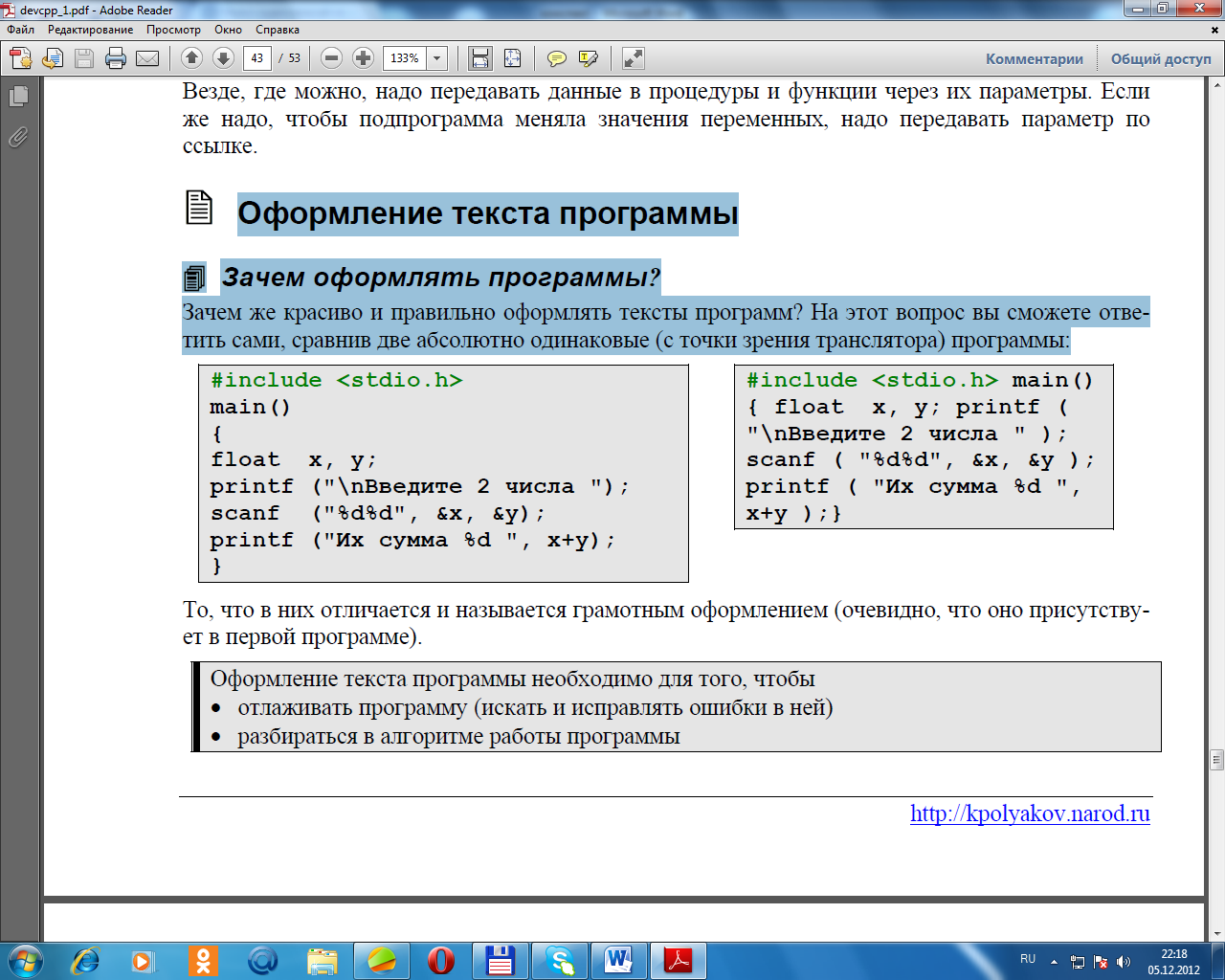
Task: Open the Файл menu
Action: pyautogui.click(x=20, y=30)
